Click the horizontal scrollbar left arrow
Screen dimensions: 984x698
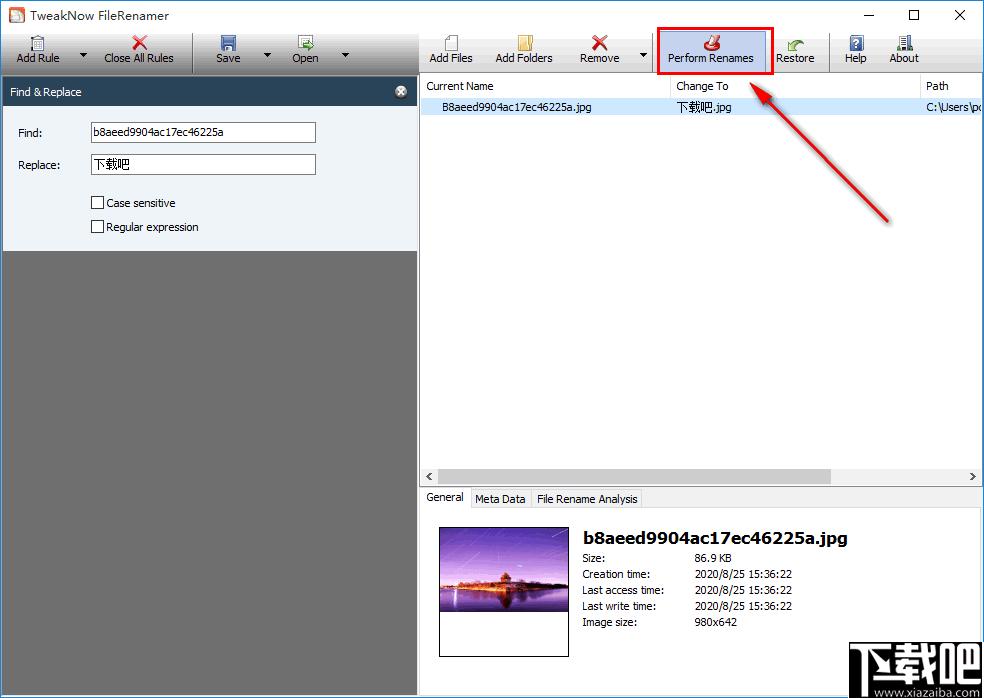click(429, 476)
